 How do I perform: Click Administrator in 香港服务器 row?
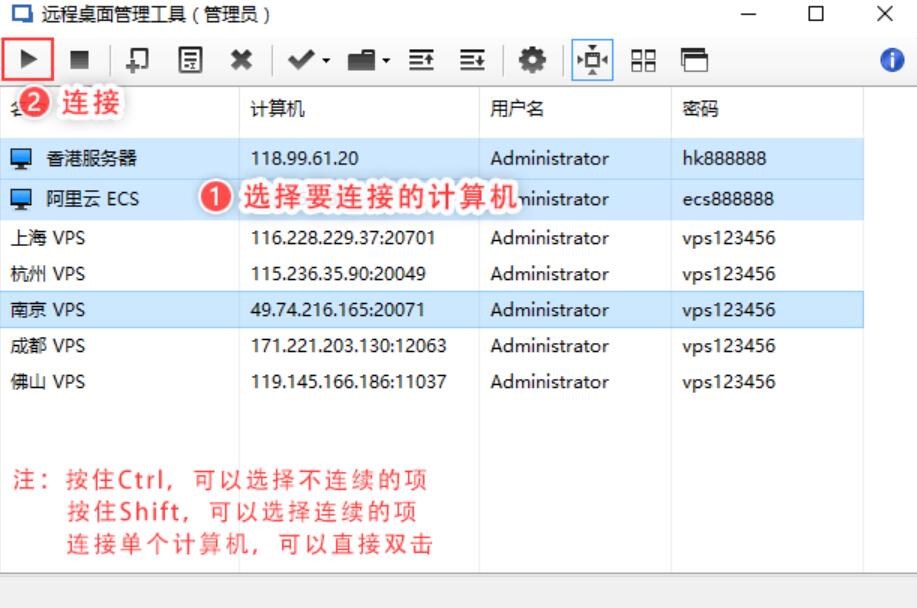click(550, 158)
